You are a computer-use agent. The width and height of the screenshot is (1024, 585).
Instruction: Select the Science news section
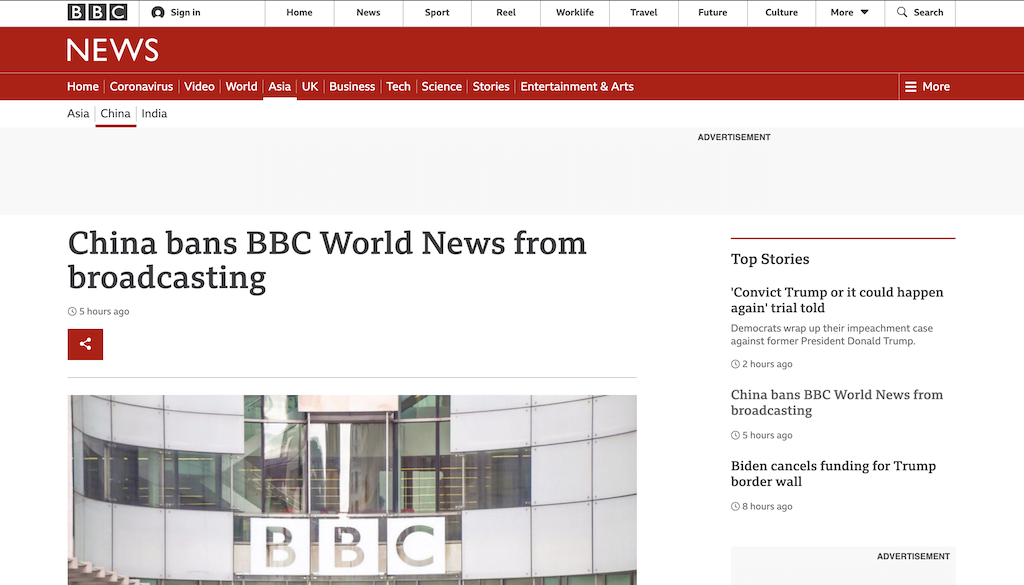441,87
